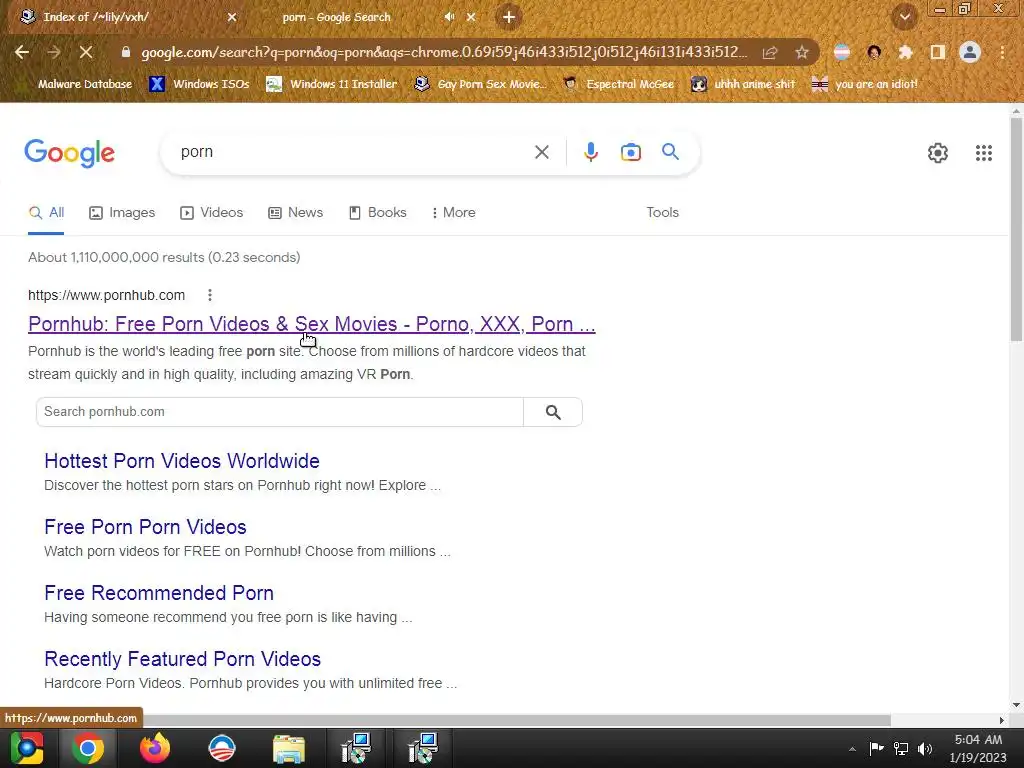The width and height of the screenshot is (1024, 768).
Task: Toggle the Chrome side panel icon
Action: click(x=938, y=52)
